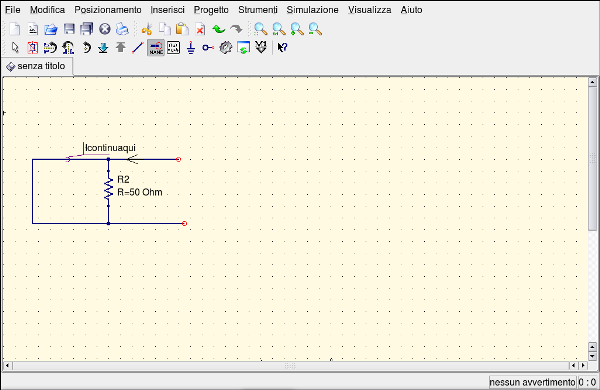The height and width of the screenshot is (390, 600).
Task: Create a new schematic document
Action: (15, 29)
